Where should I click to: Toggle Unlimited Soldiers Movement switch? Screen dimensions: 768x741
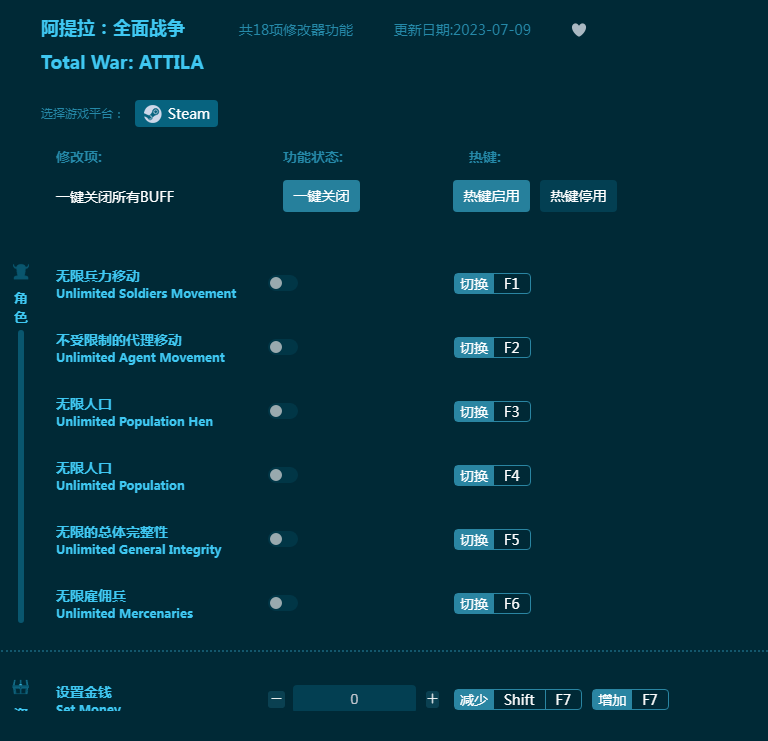point(283,283)
